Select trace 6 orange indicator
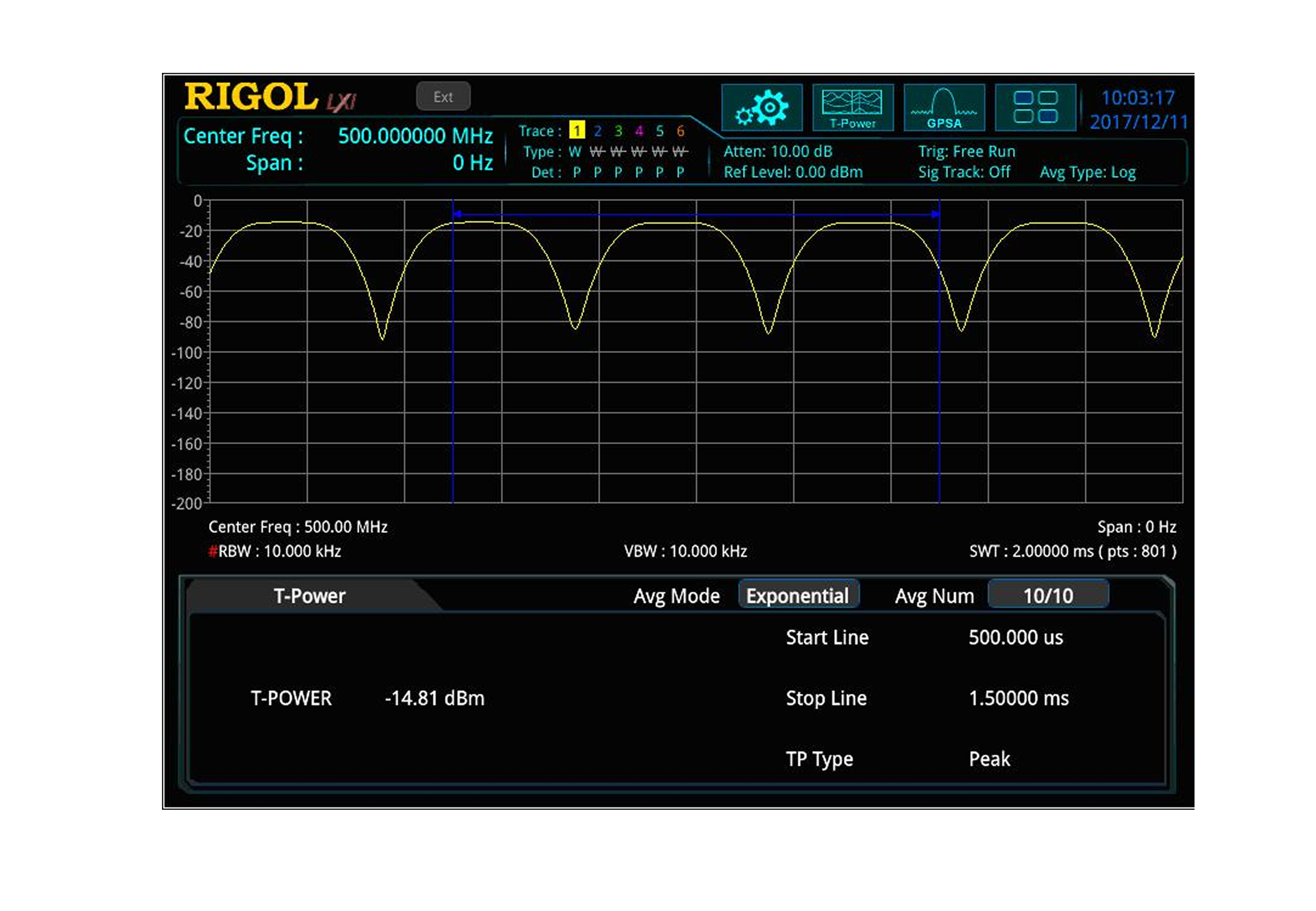The width and height of the screenshot is (1316, 911). [680, 131]
